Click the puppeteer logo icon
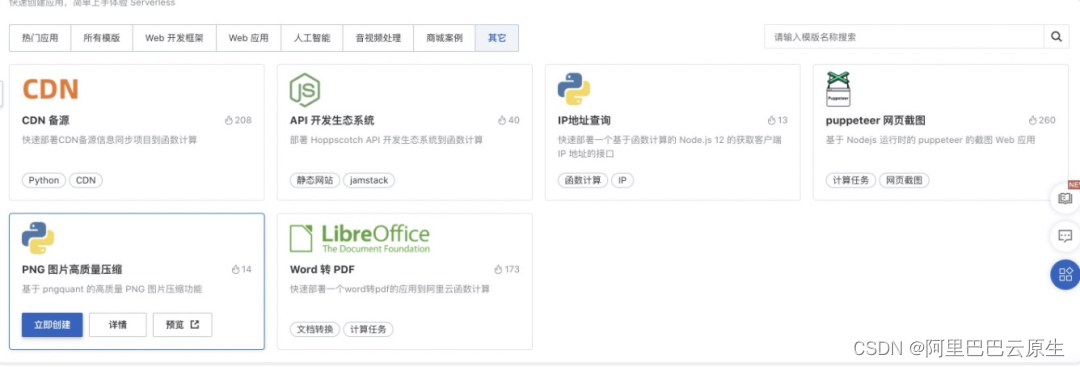The image size is (1080, 367). (838, 90)
